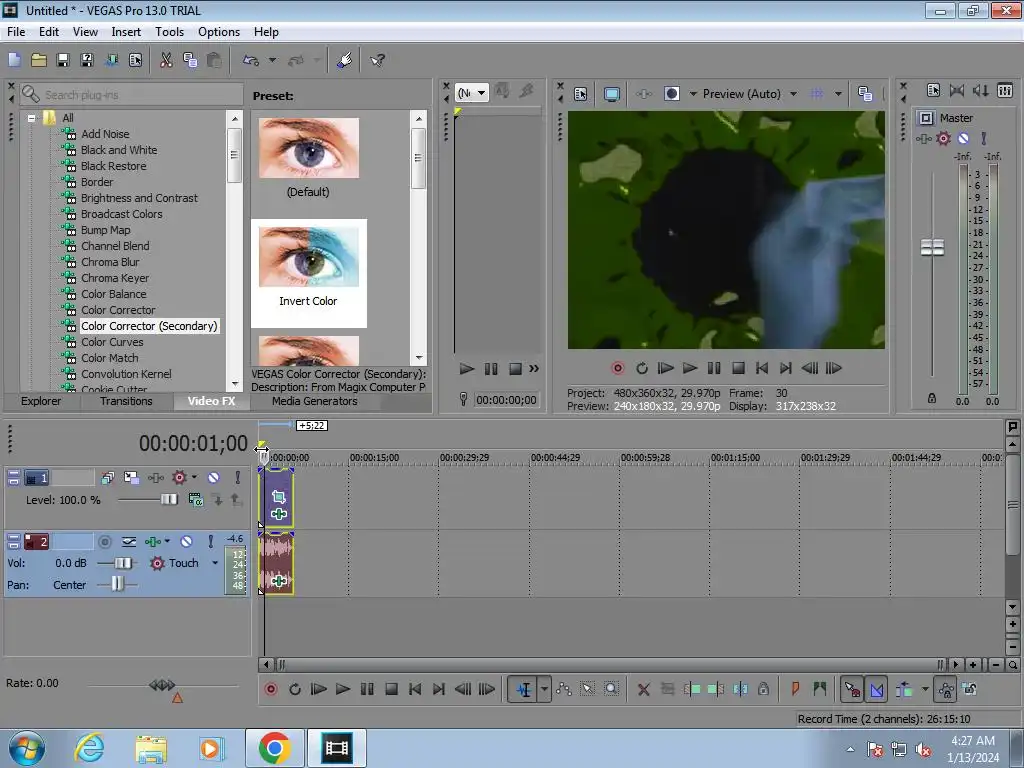Click the New Project toolbar icon

(x=14, y=60)
